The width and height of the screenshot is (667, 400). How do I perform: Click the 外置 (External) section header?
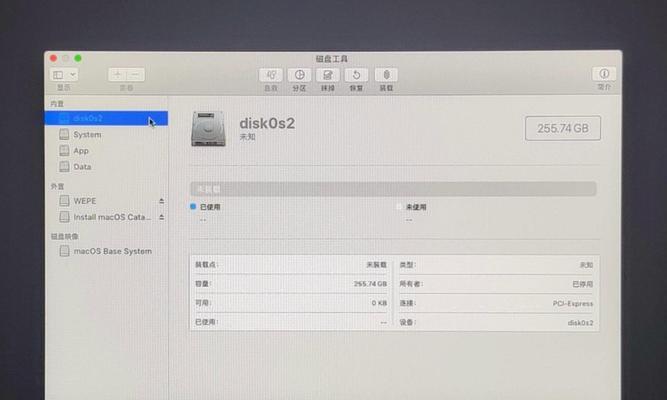point(57,186)
